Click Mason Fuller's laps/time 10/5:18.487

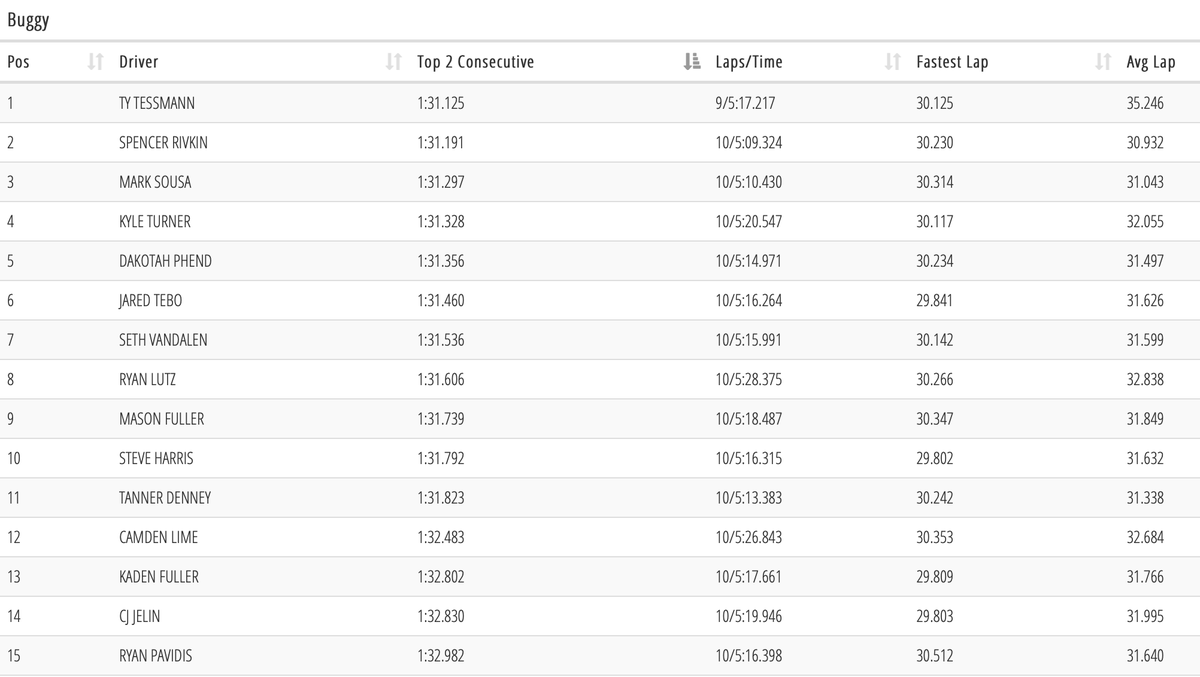[748, 419]
